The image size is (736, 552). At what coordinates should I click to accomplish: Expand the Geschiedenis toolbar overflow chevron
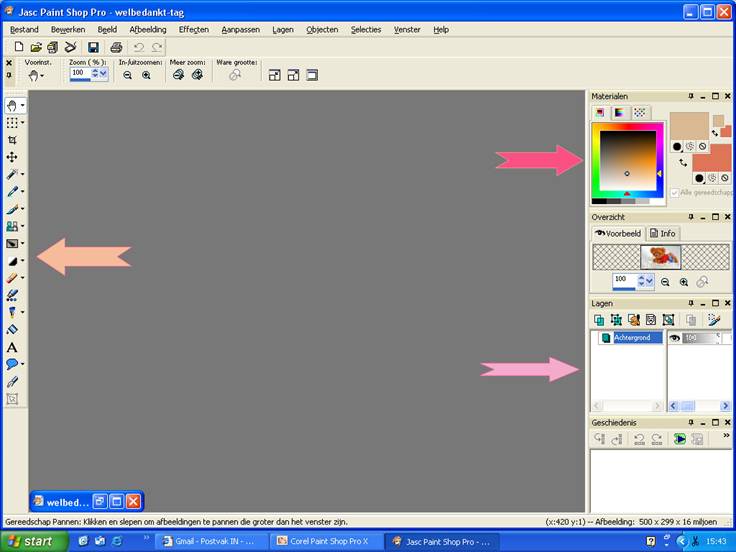pyautogui.click(x=726, y=436)
